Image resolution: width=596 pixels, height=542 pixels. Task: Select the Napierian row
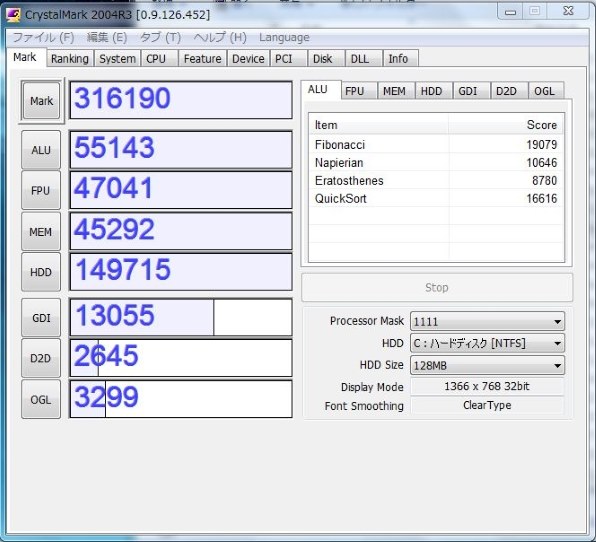click(x=436, y=163)
